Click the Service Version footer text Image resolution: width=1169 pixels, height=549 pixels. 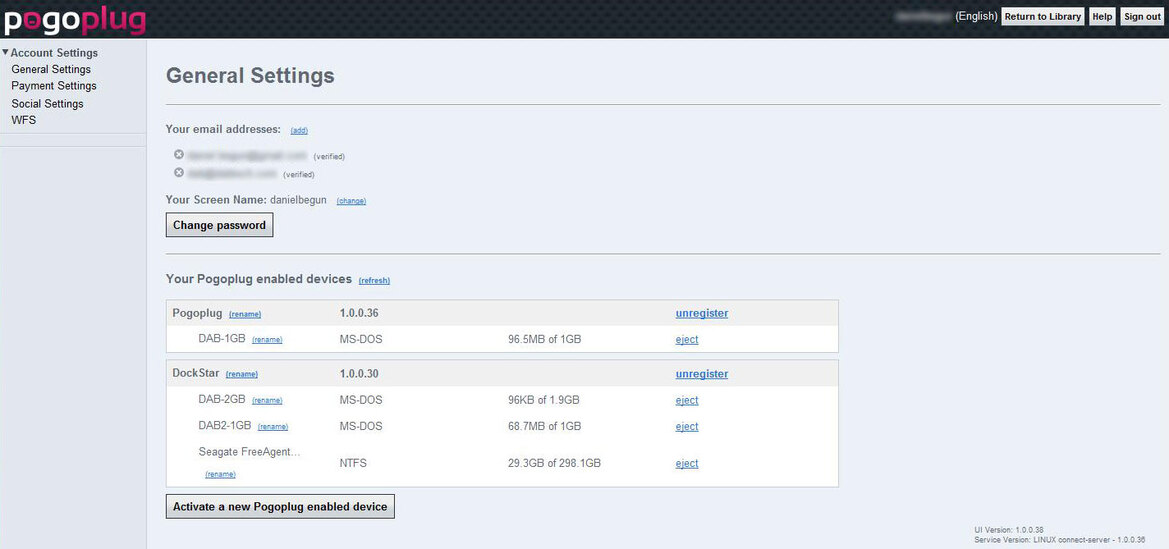click(1059, 539)
